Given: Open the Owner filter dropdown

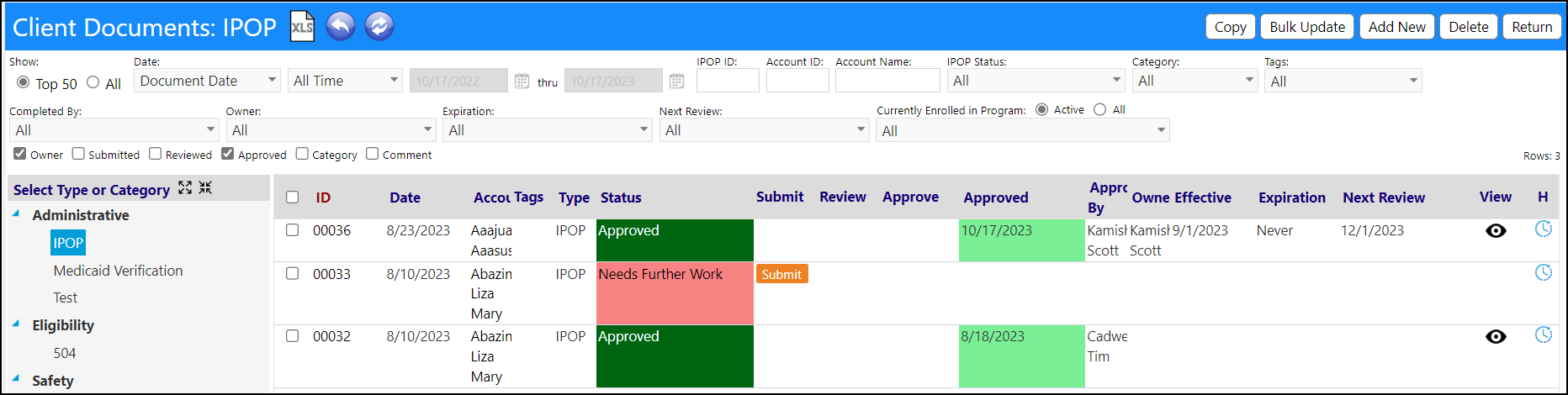Looking at the screenshot, I should point(331,130).
